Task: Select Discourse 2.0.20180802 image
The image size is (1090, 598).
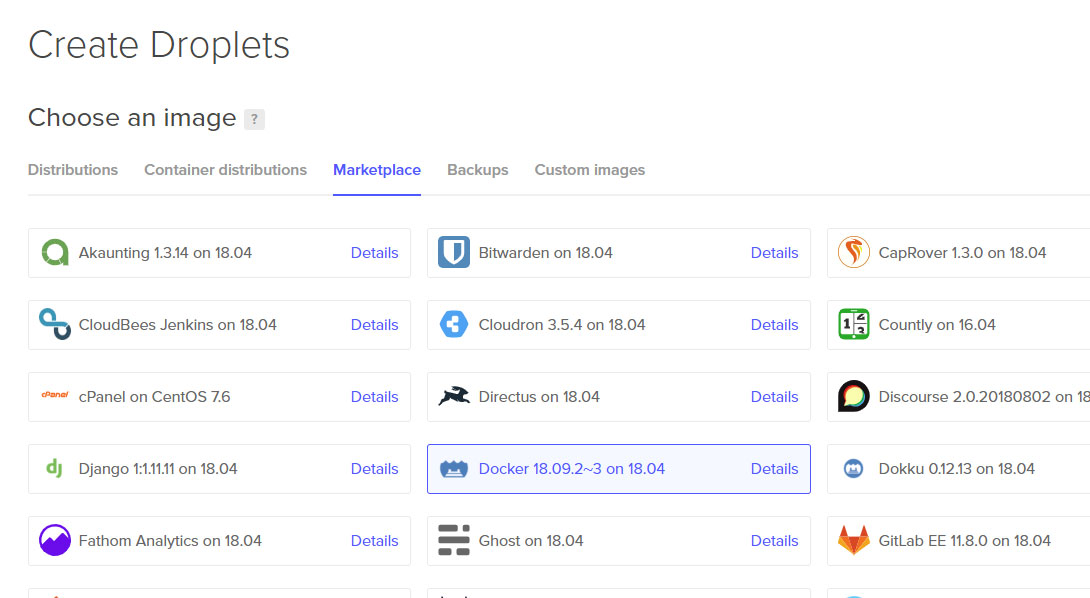Action: [959, 397]
